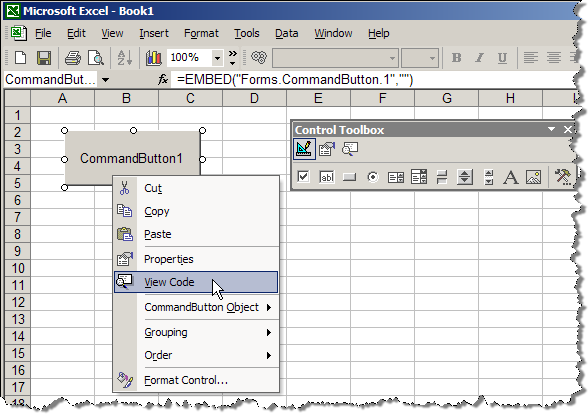The height and width of the screenshot is (414, 588).
Task: Select the Text Box control tool
Action: [x=326, y=177]
